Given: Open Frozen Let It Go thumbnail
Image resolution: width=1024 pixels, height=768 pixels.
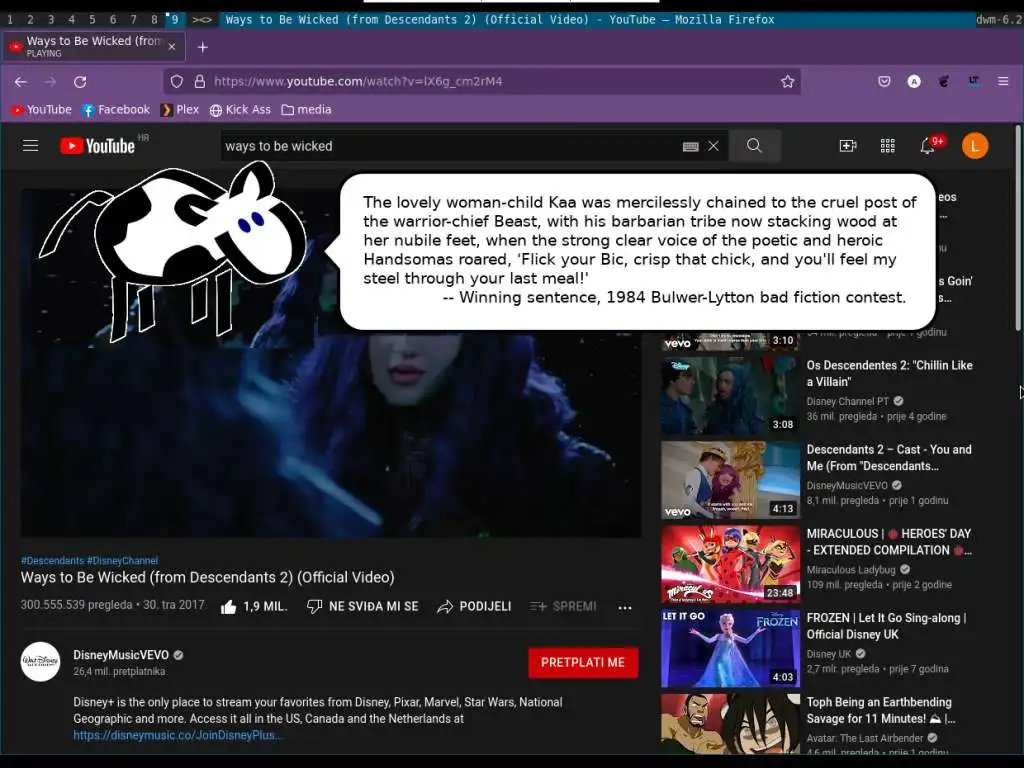Looking at the screenshot, I should coord(730,648).
